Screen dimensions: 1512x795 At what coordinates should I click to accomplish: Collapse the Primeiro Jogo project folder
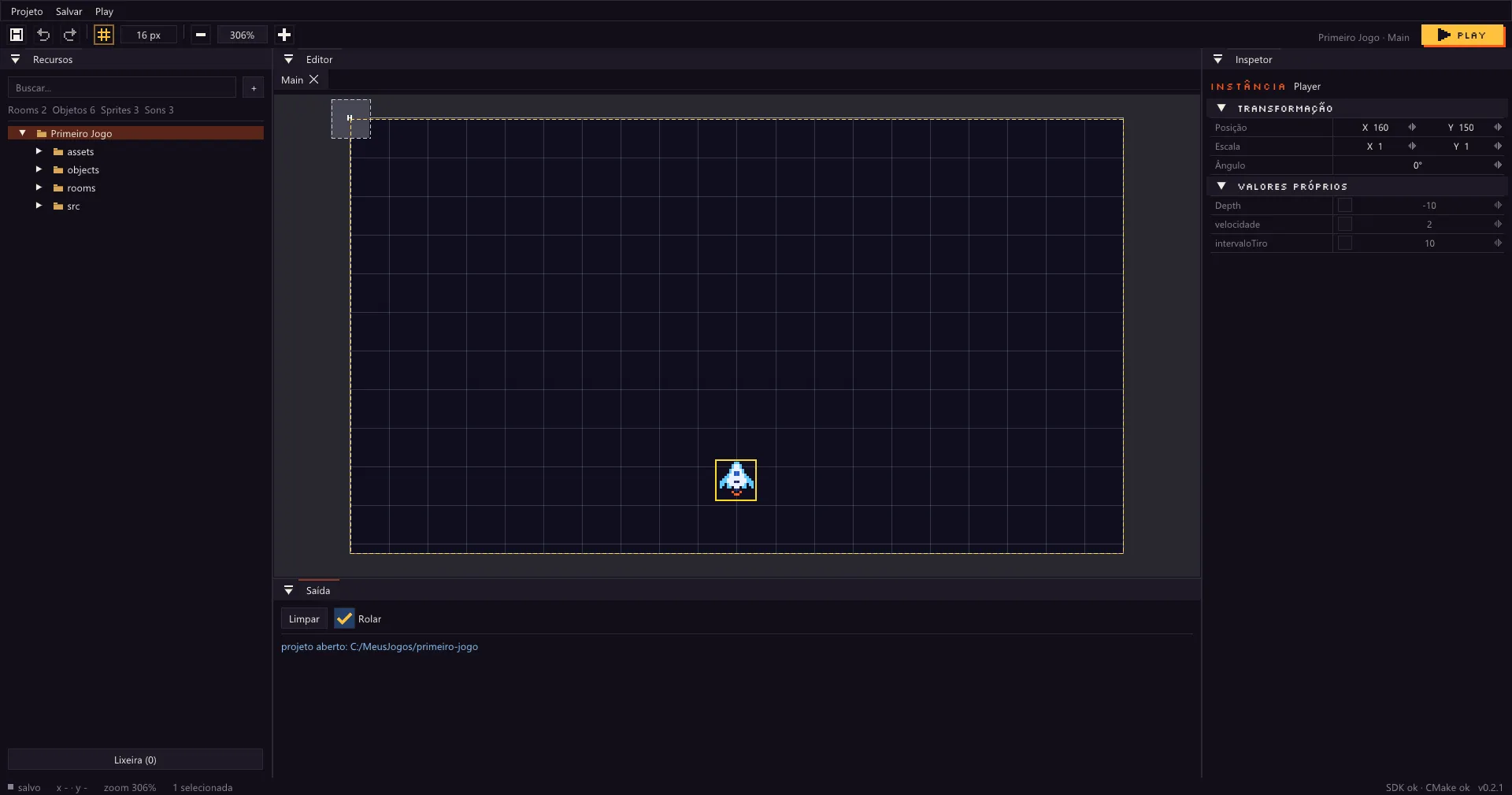[23, 133]
